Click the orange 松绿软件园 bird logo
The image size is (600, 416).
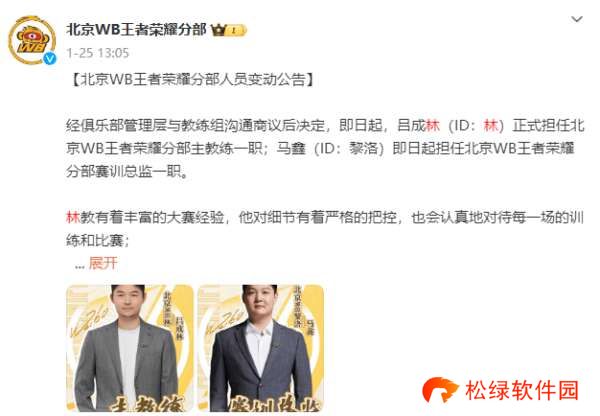[x=439, y=390]
